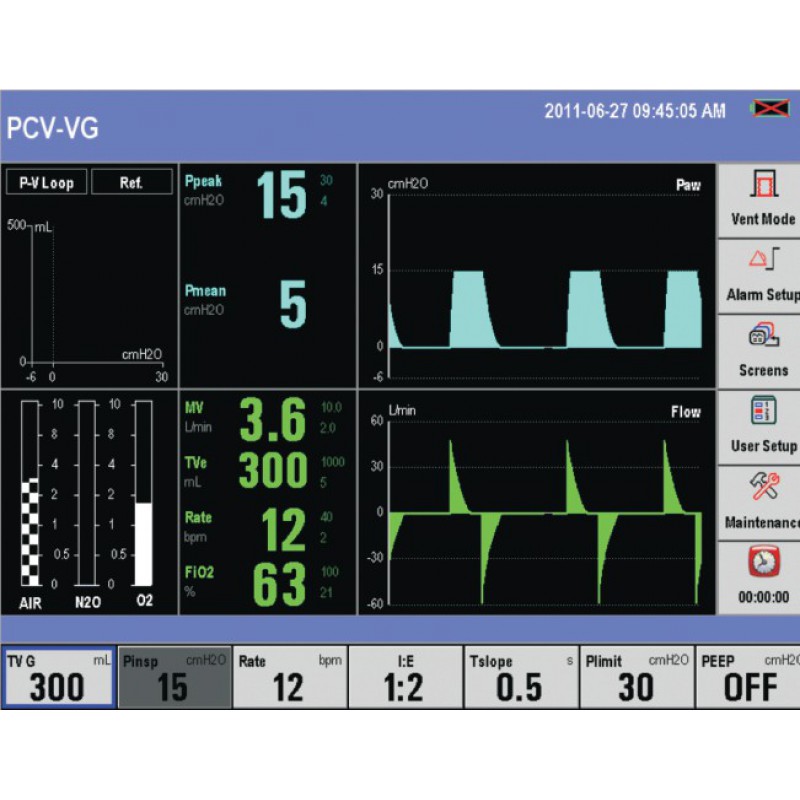Viewport: 800px width, 800px height.
Task: Click the O2 flow meter bar
Action: pos(143,493)
